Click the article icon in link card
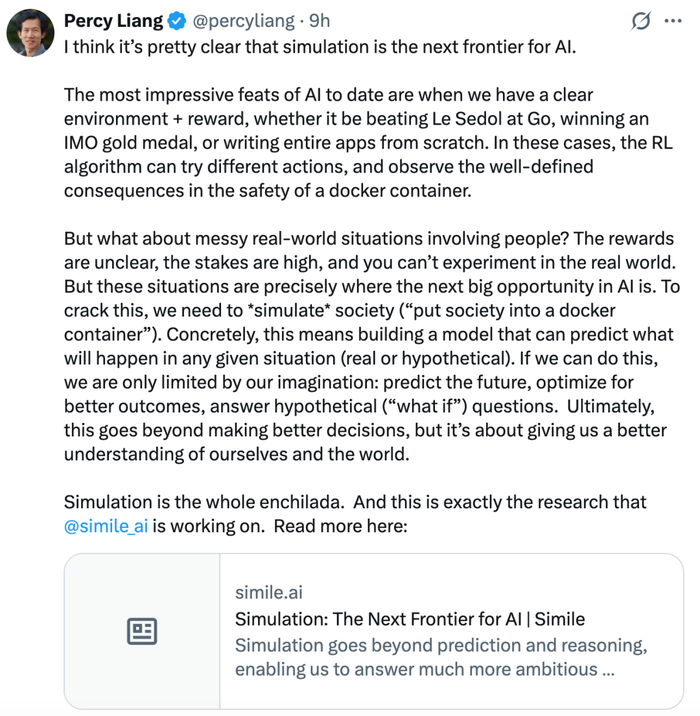The width and height of the screenshot is (700, 716). click(x=142, y=631)
